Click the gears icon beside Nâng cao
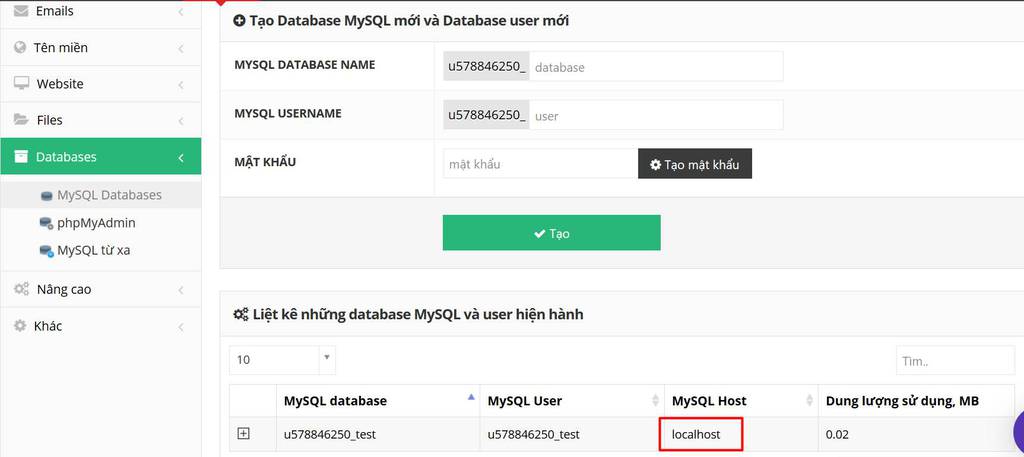This screenshot has width=1024, height=457. pos(22,289)
